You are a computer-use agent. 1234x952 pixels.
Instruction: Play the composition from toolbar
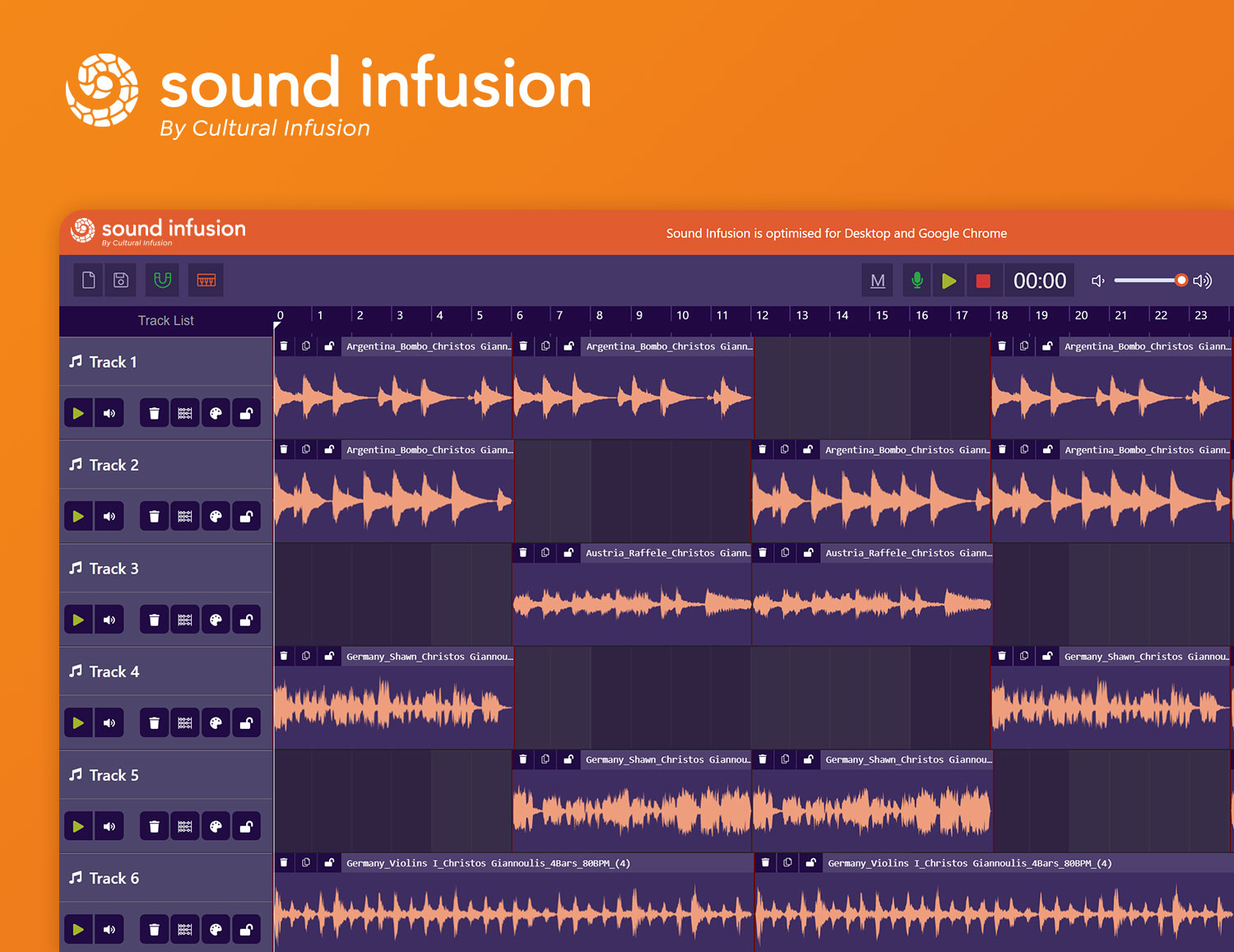pos(949,281)
